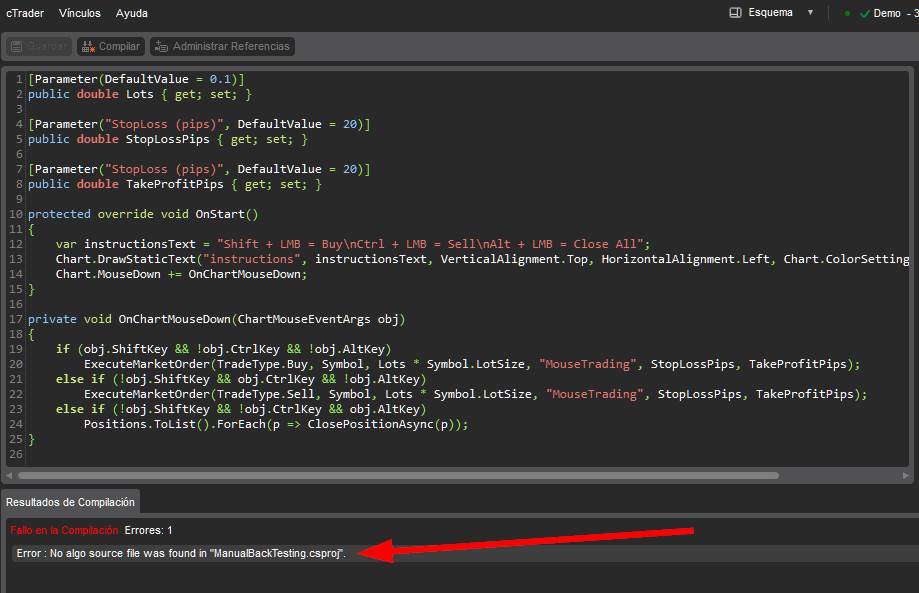Click "Chart.DrawStaticText" in the code
Screen dimensions: 919x593
point(125,259)
